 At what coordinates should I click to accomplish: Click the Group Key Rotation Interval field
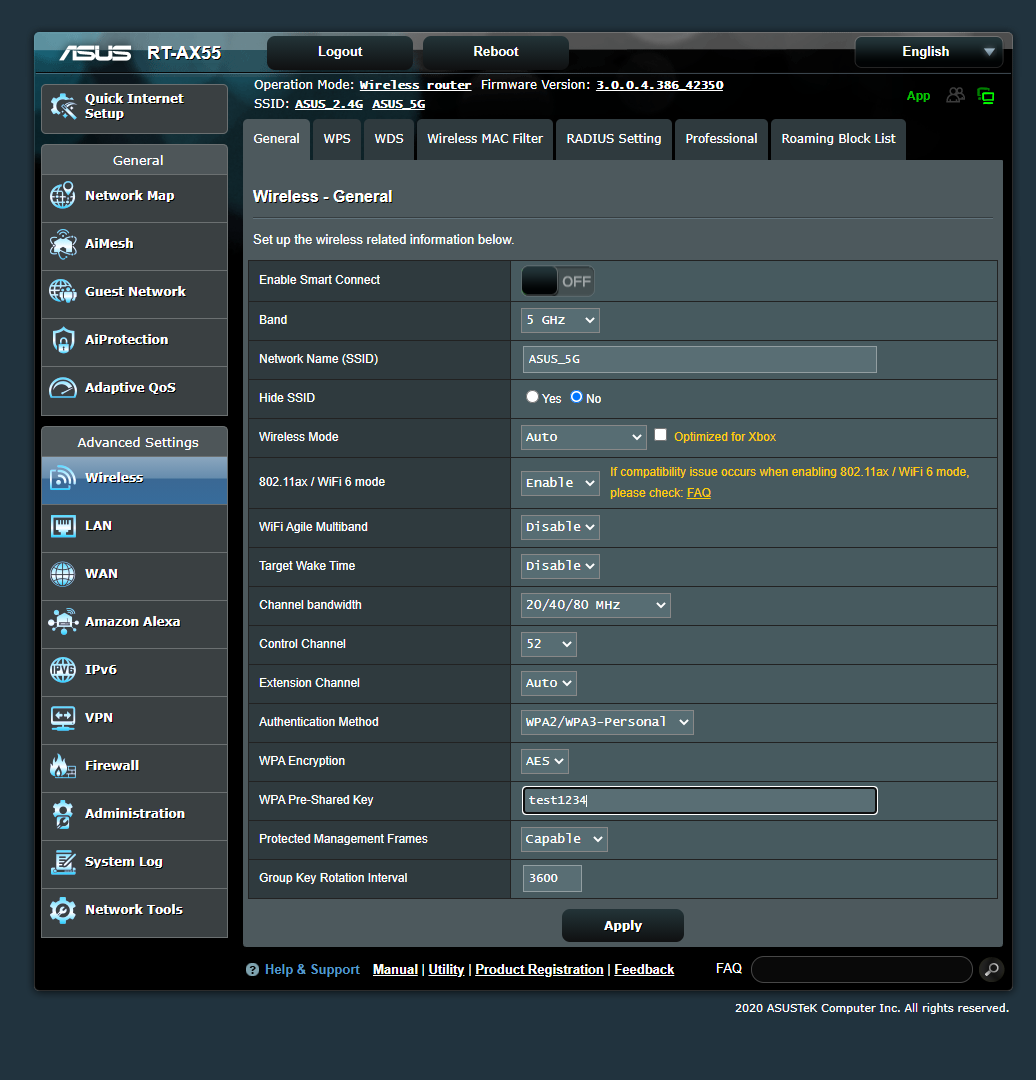(x=552, y=878)
